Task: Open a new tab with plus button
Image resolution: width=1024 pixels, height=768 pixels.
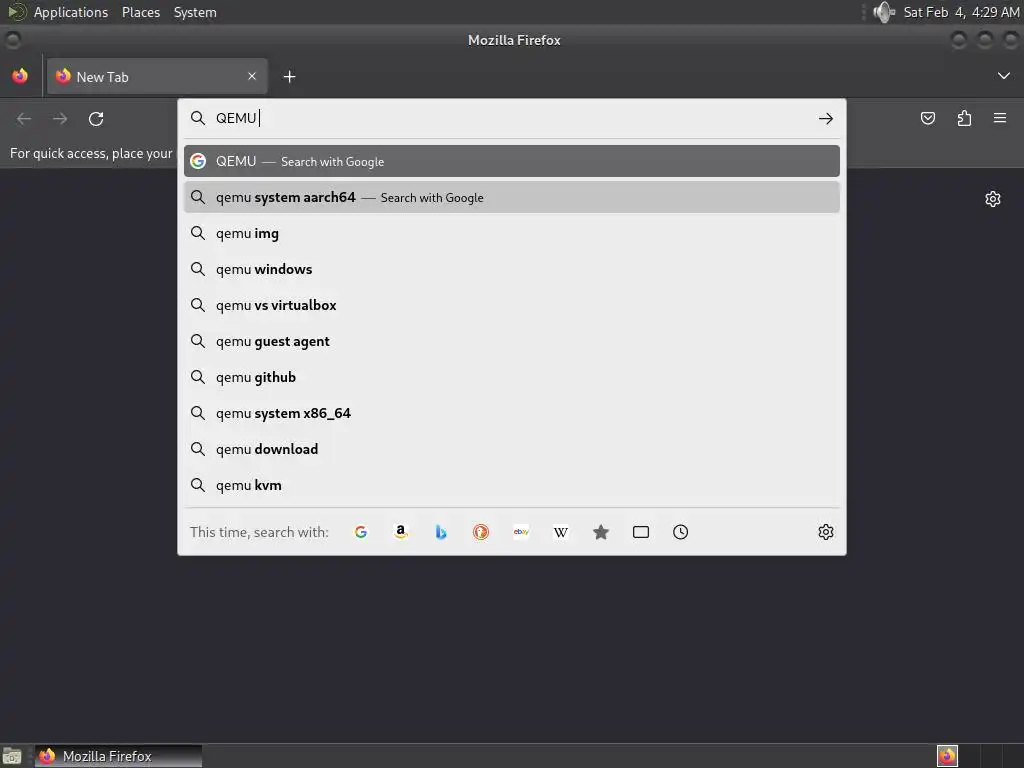Action: 289,77
